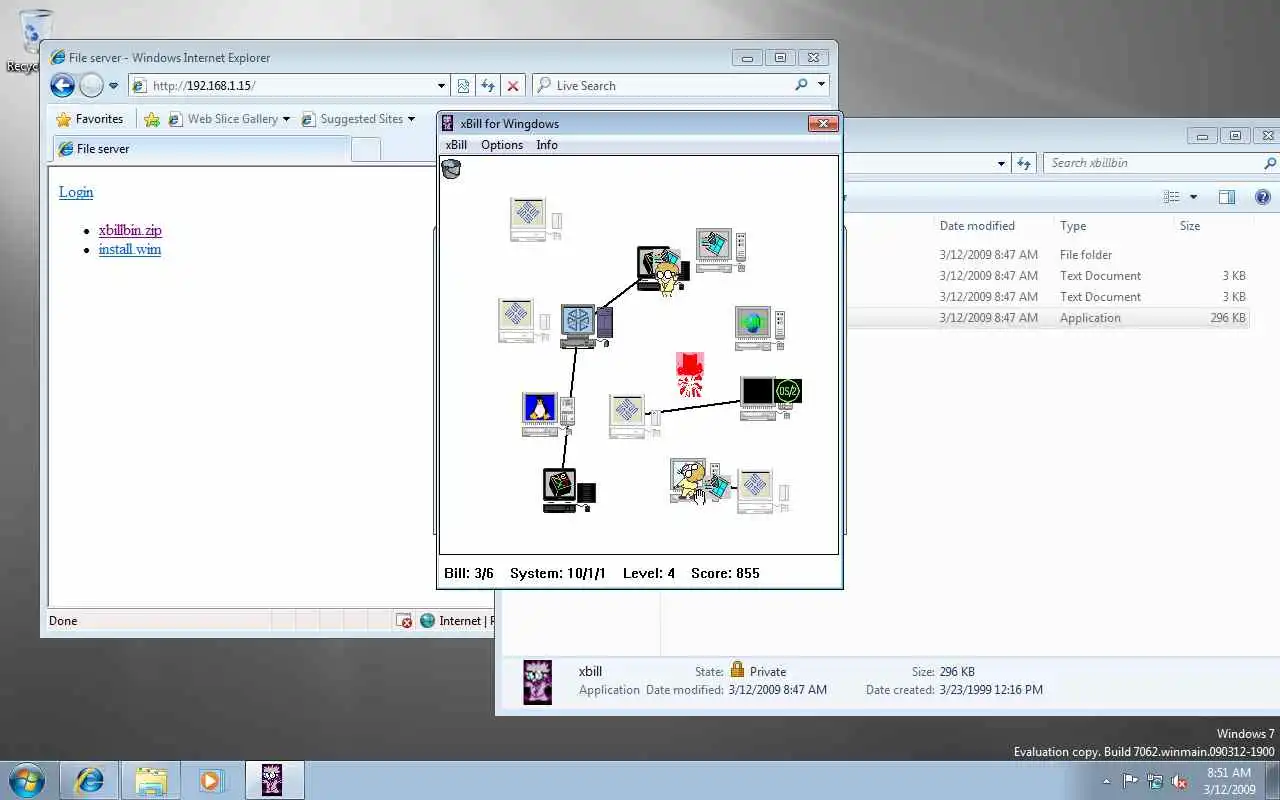The height and width of the screenshot is (800, 1280).
Task: Click the Score: 855 status text
Action: [725, 573]
